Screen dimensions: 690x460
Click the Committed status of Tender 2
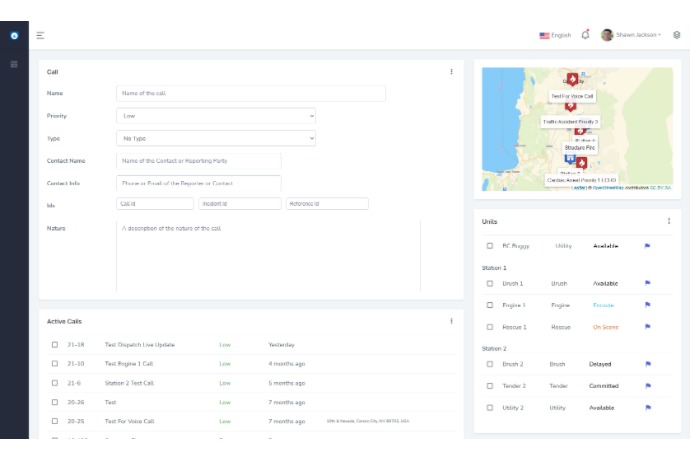coord(604,386)
